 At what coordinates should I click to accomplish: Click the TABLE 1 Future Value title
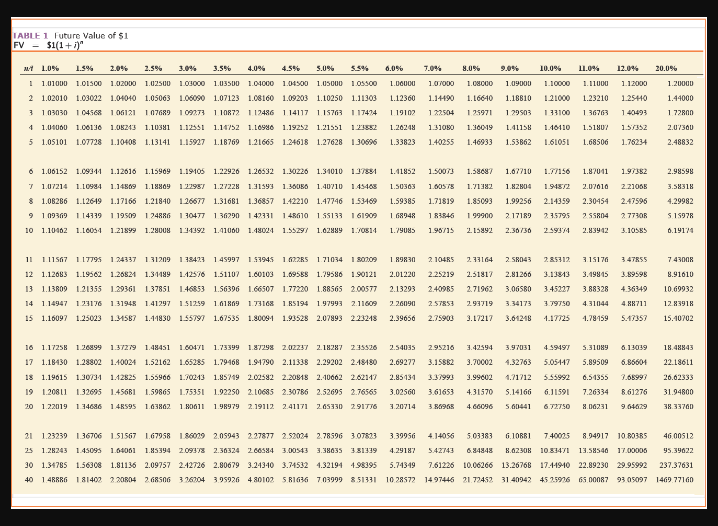(71, 35)
